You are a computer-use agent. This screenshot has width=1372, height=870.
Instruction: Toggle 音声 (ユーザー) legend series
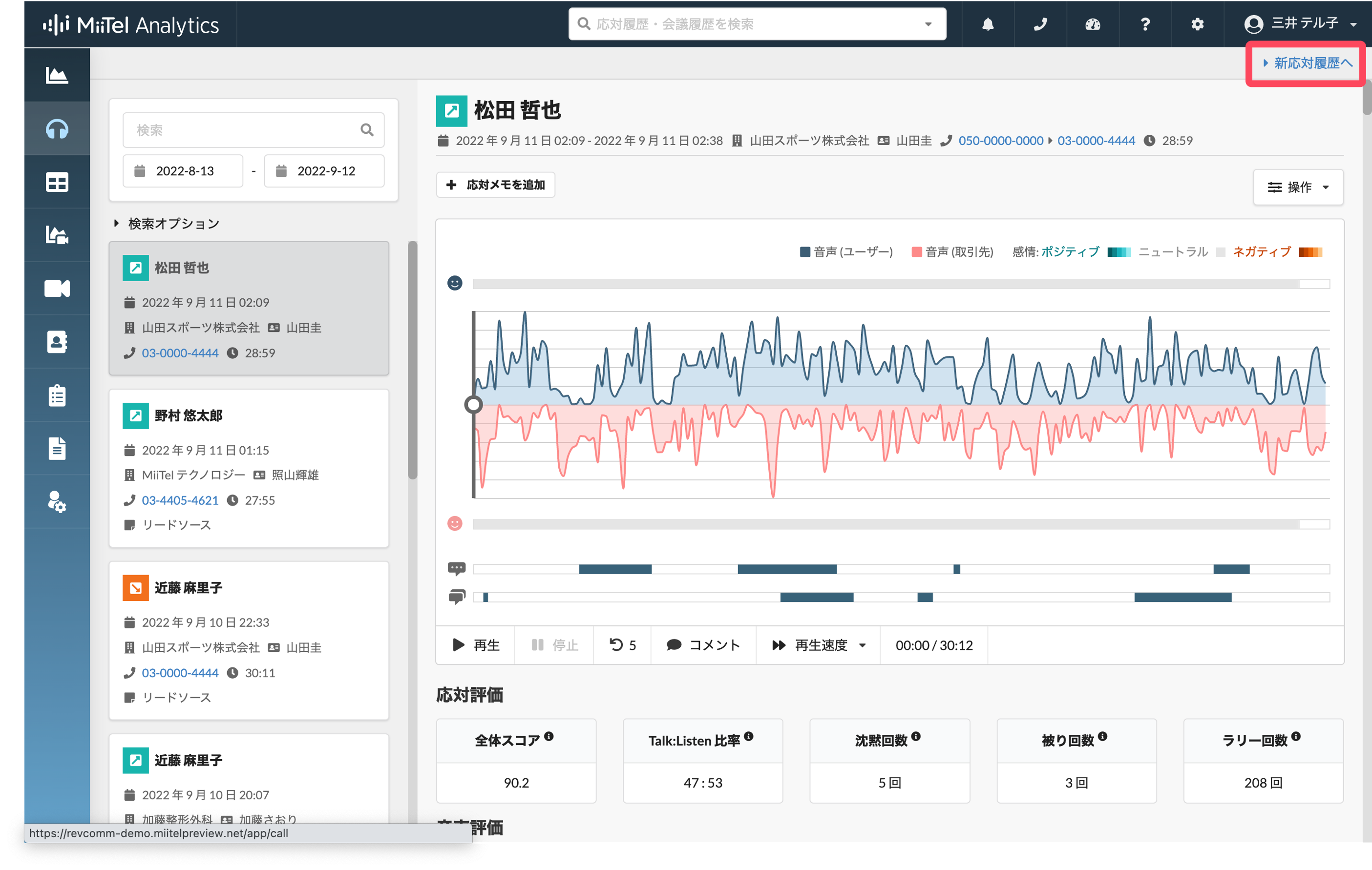(846, 251)
